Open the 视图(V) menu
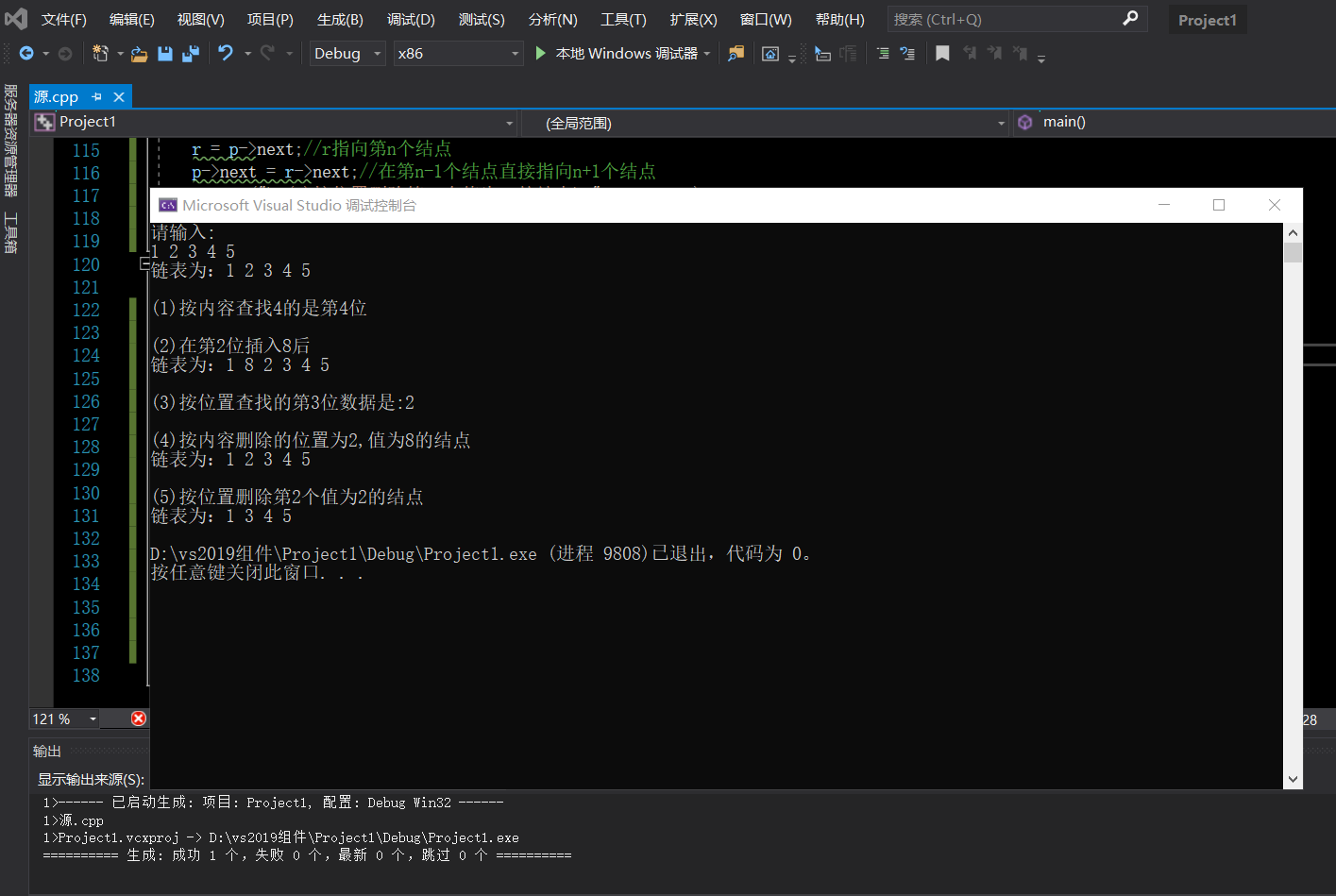 (201, 20)
